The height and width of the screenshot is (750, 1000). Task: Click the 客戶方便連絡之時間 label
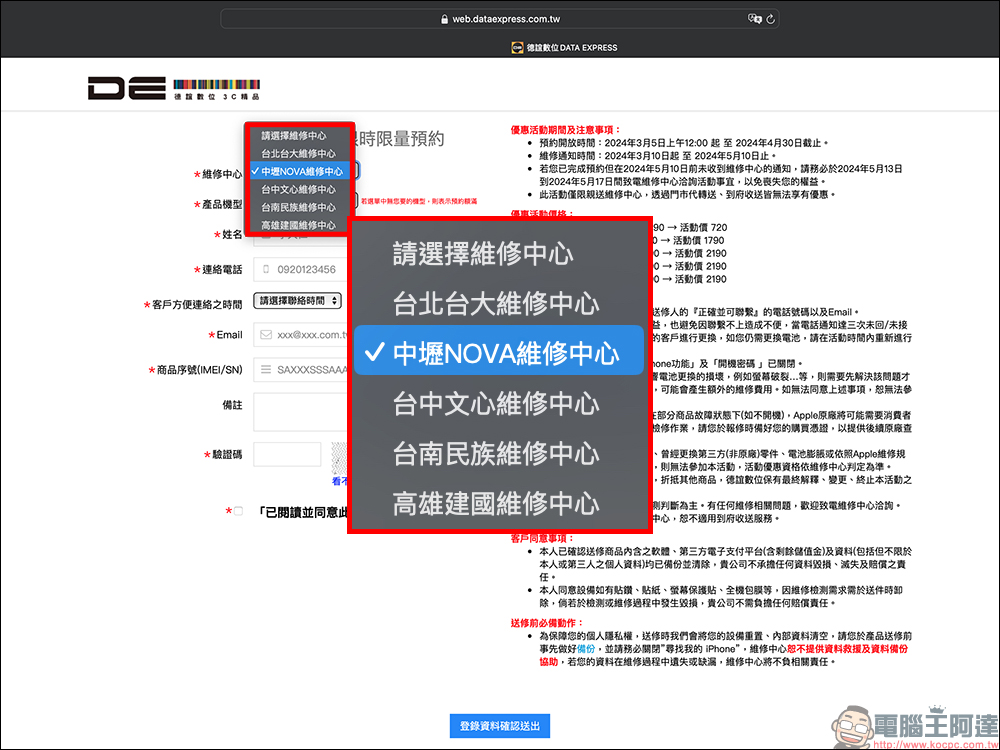197,305
